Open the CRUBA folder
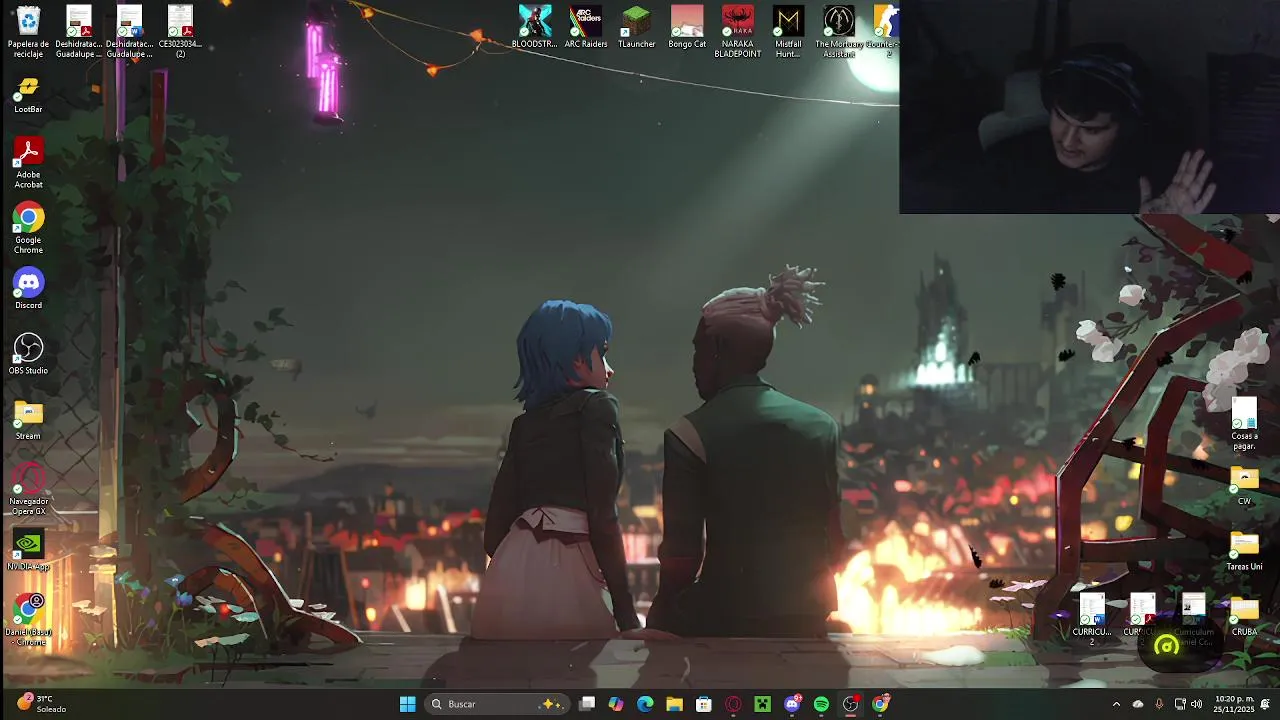Viewport: 1280px width, 720px height. tap(1244, 616)
